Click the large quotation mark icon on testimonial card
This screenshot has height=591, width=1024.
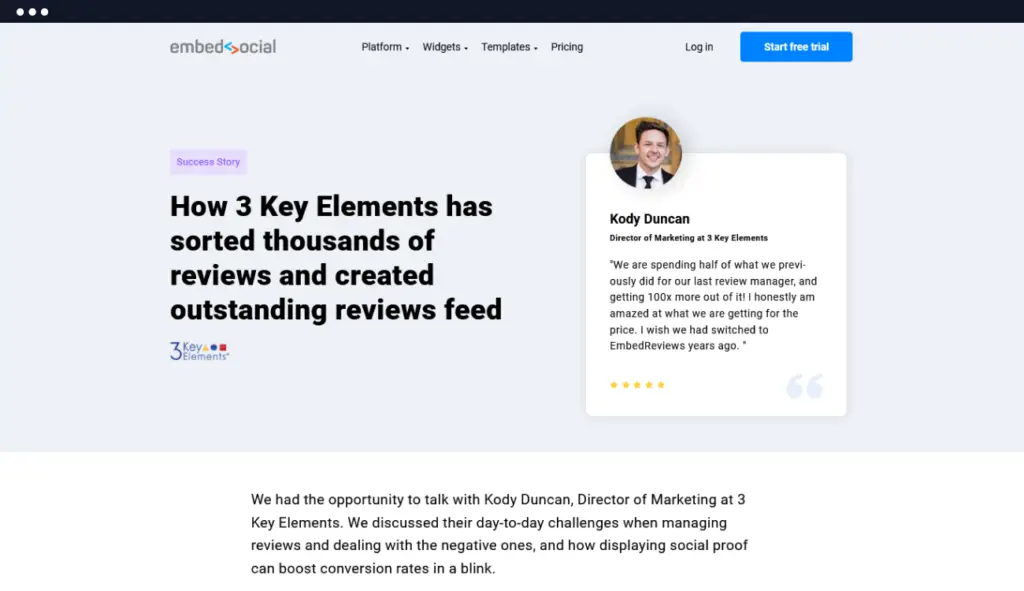tap(806, 385)
